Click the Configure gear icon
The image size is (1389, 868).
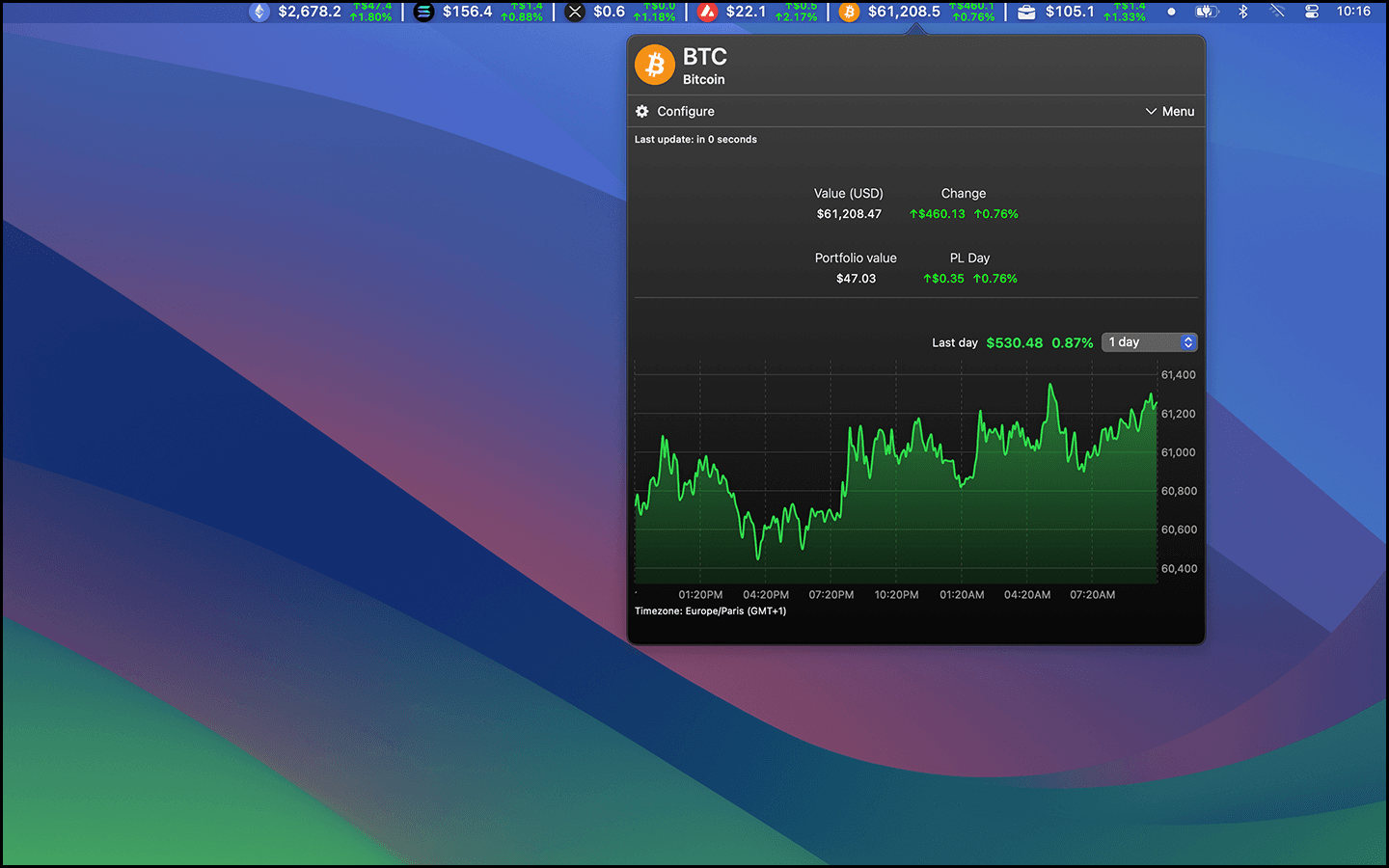[642, 111]
